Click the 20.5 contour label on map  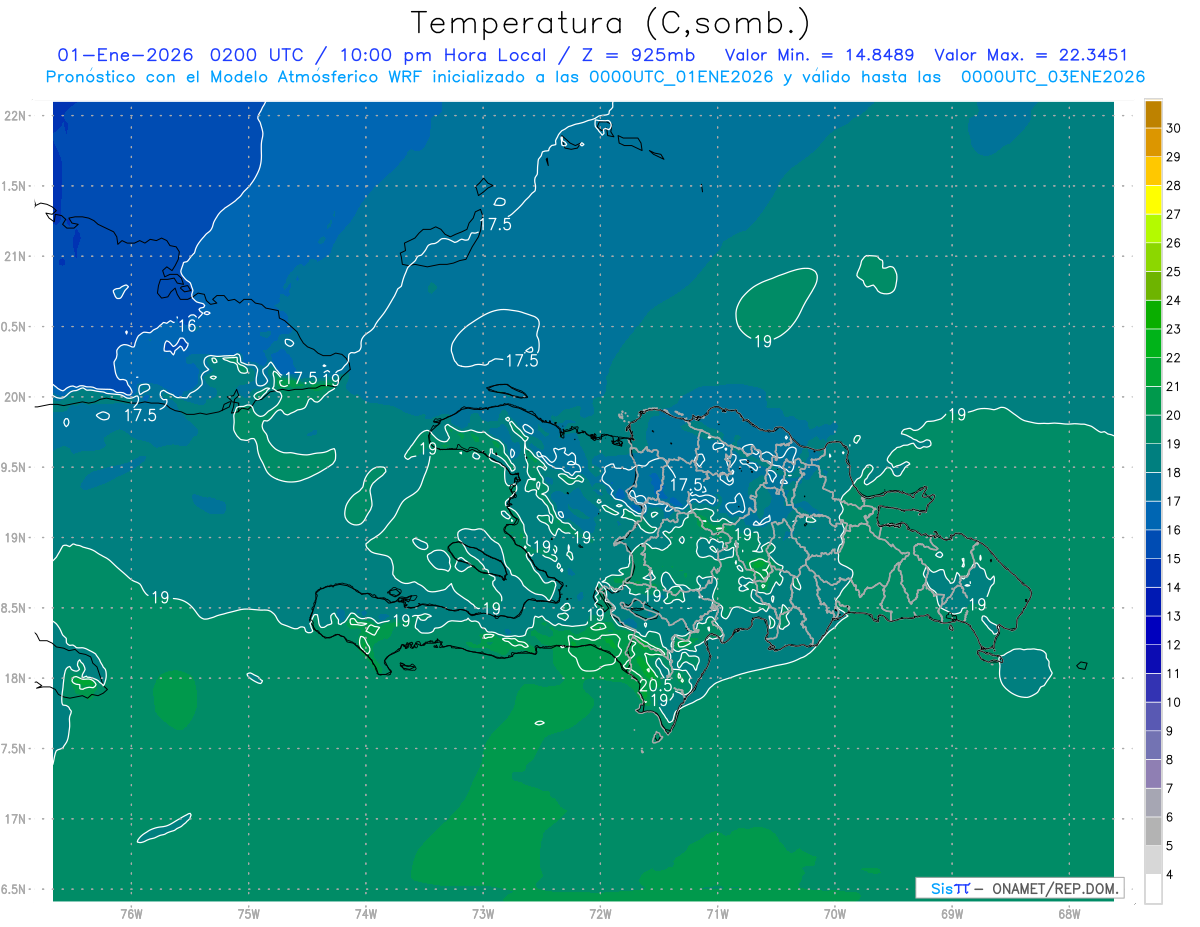(x=655, y=686)
